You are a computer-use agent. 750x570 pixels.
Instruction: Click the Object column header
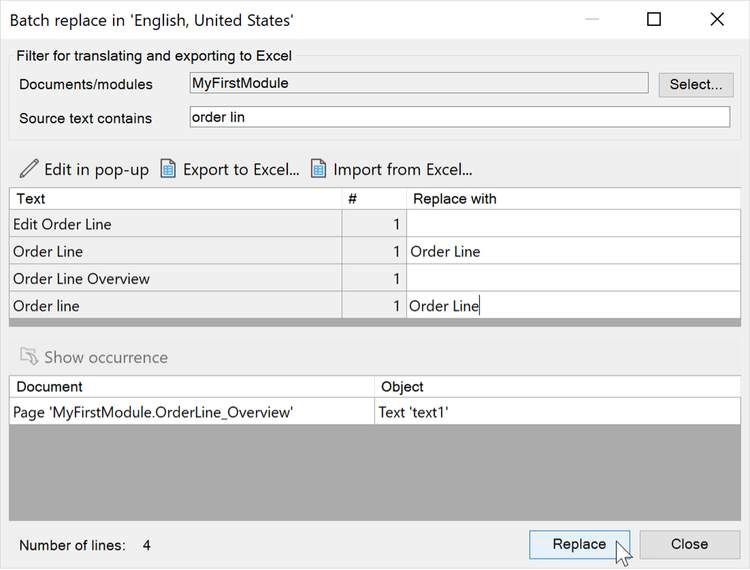tap(556, 386)
